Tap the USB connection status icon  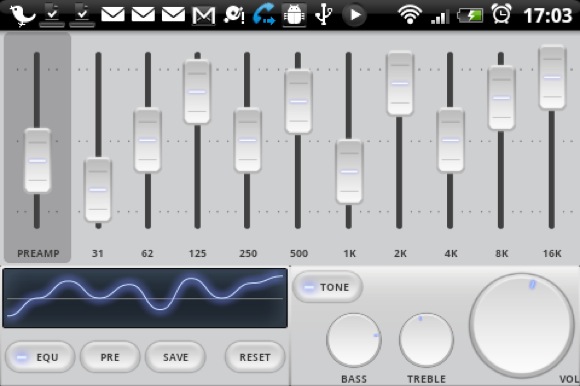pyautogui.click(x=324, y=15)
